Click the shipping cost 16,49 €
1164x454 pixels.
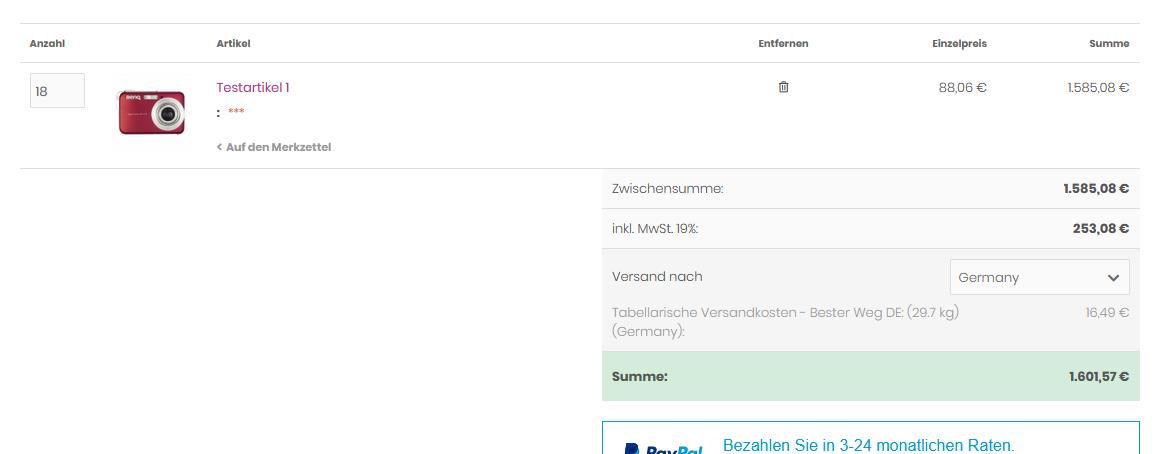coord(1107,312)
